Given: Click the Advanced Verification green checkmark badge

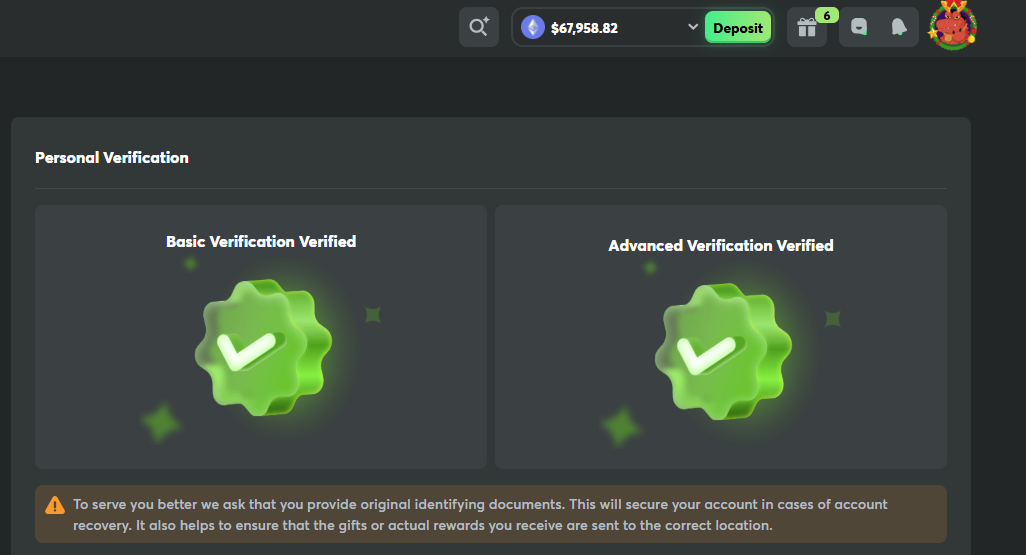Looking at the screenshot, I should click(x=724, y=351).
